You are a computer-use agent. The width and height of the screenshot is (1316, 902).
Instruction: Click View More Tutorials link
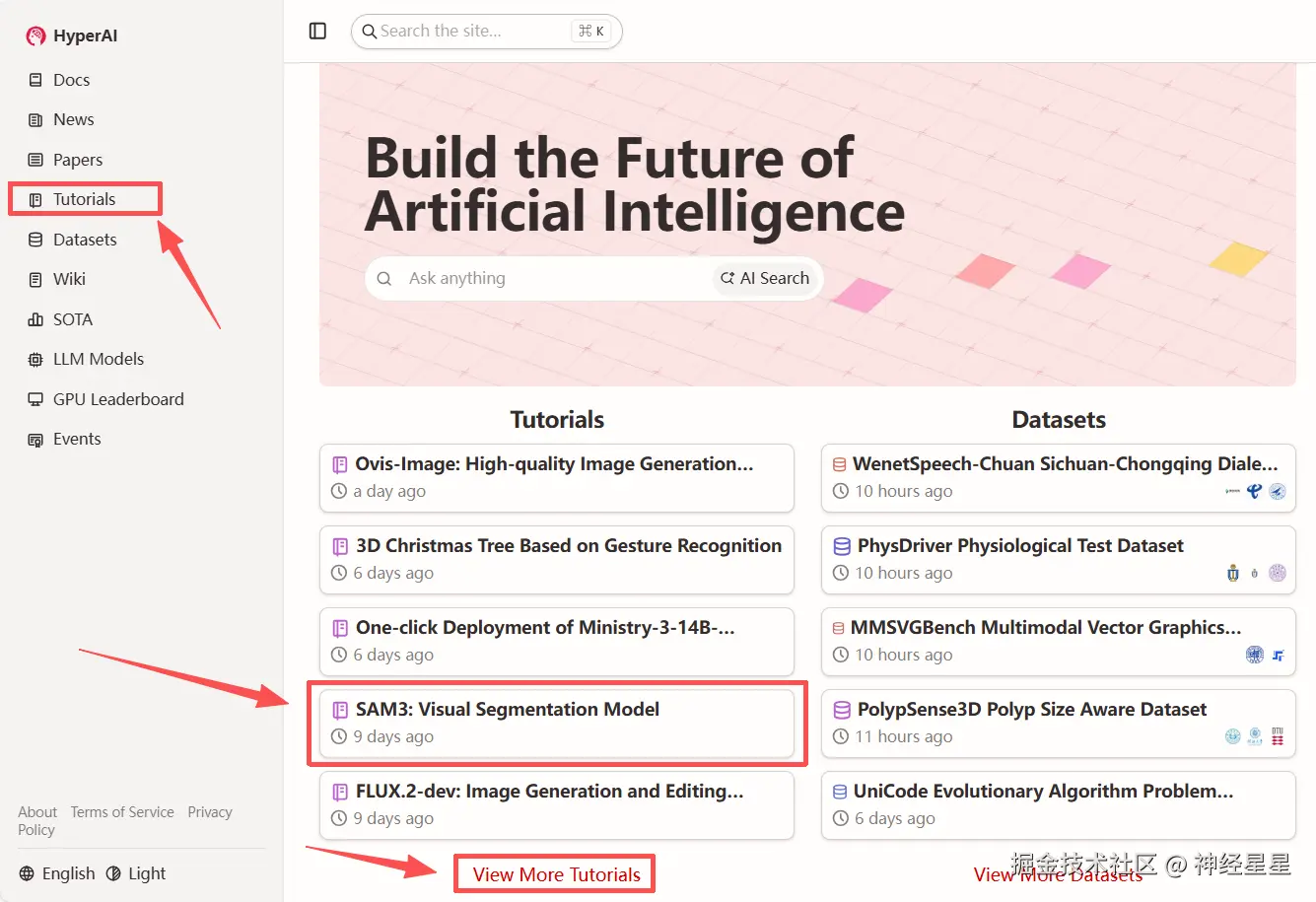pyautogui.click(x=556, y=874)
